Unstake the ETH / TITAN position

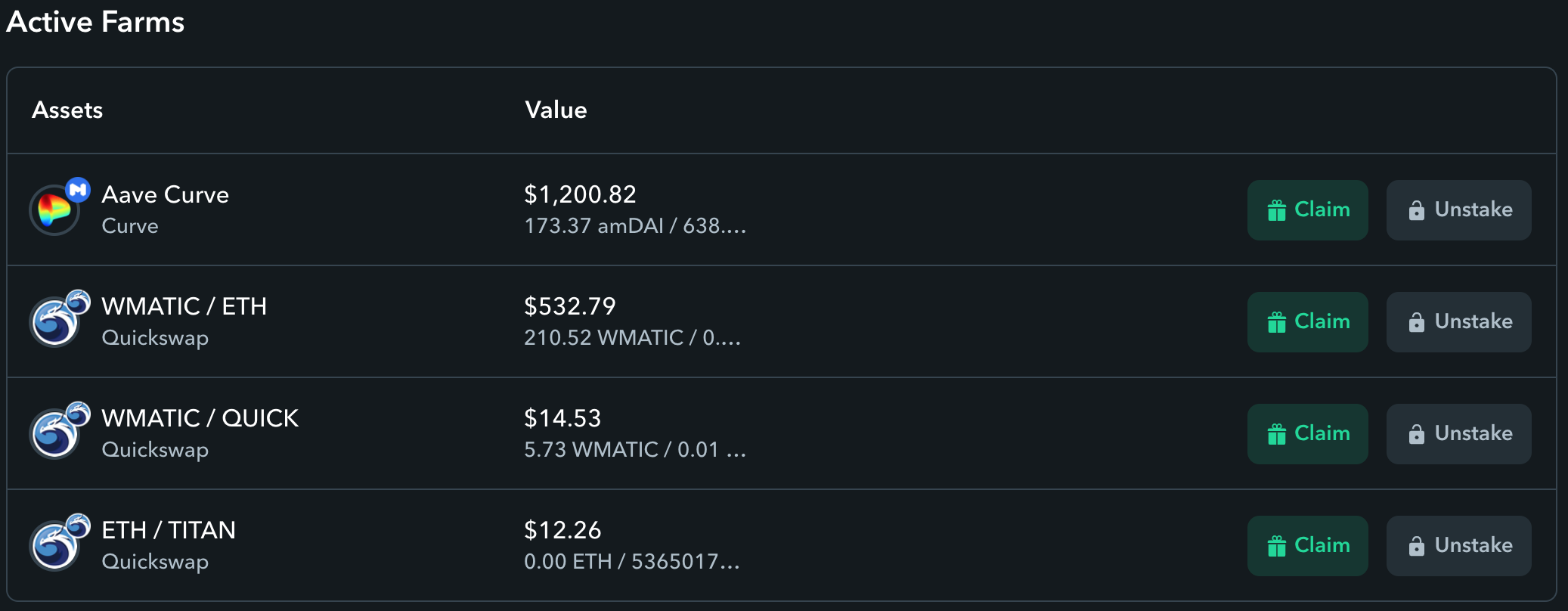[1459, 546]
